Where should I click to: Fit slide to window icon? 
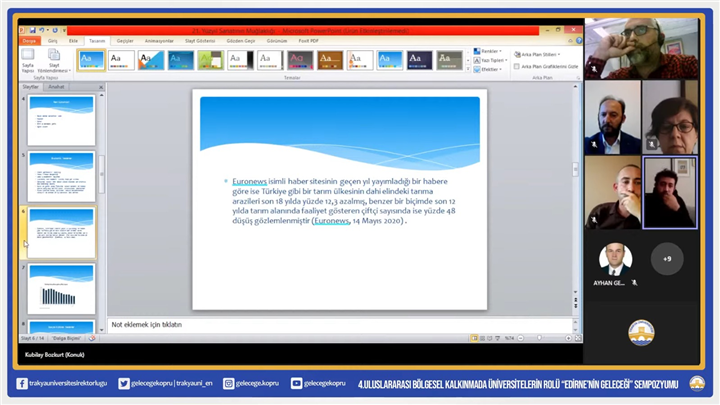pos(578,338)
